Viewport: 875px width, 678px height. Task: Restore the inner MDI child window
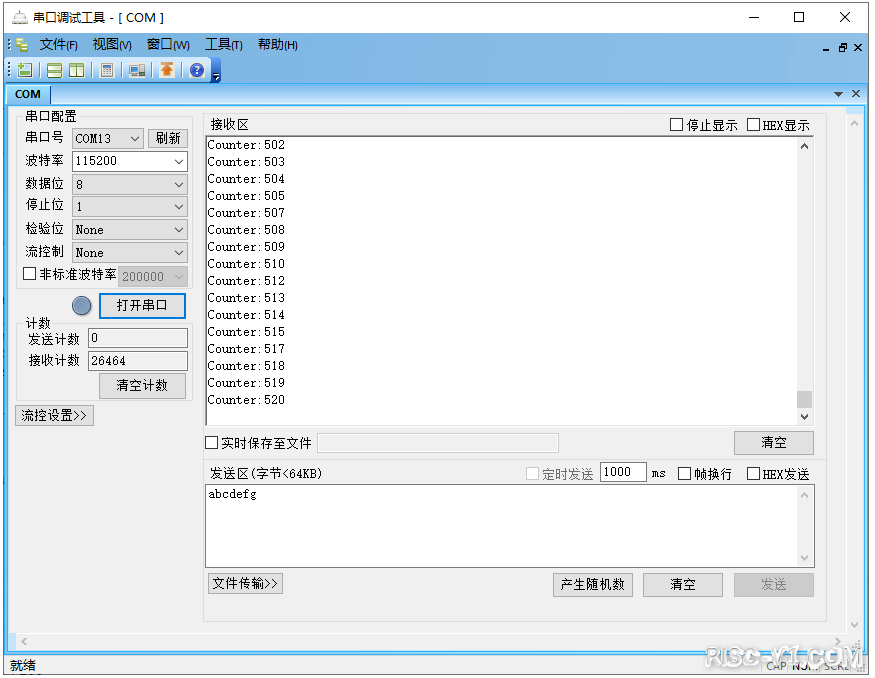(843, 48)
